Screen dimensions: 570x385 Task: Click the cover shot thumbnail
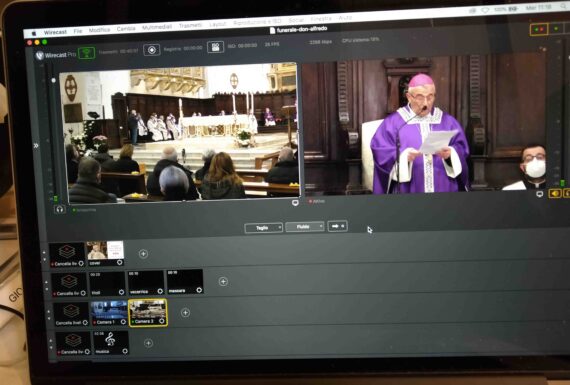coord(105,253)
